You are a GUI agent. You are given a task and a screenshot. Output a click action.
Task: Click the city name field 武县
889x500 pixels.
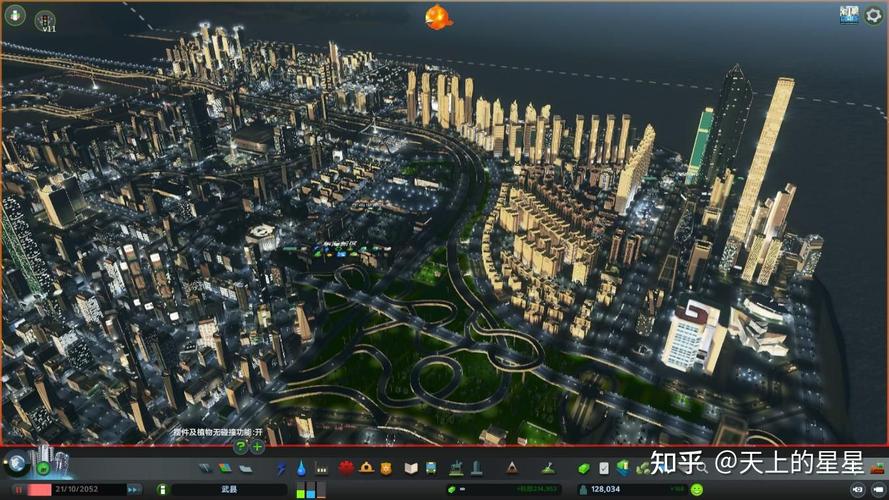click(229, 489)
